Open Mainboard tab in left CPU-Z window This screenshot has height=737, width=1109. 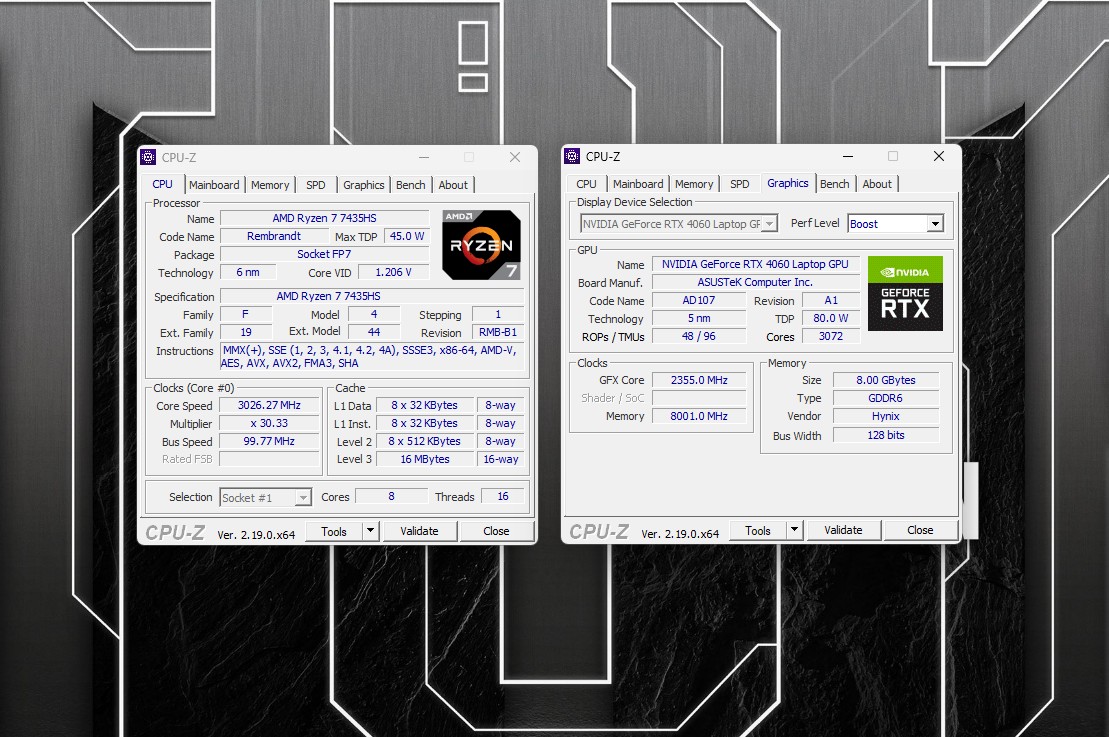[x=214, y=185]
